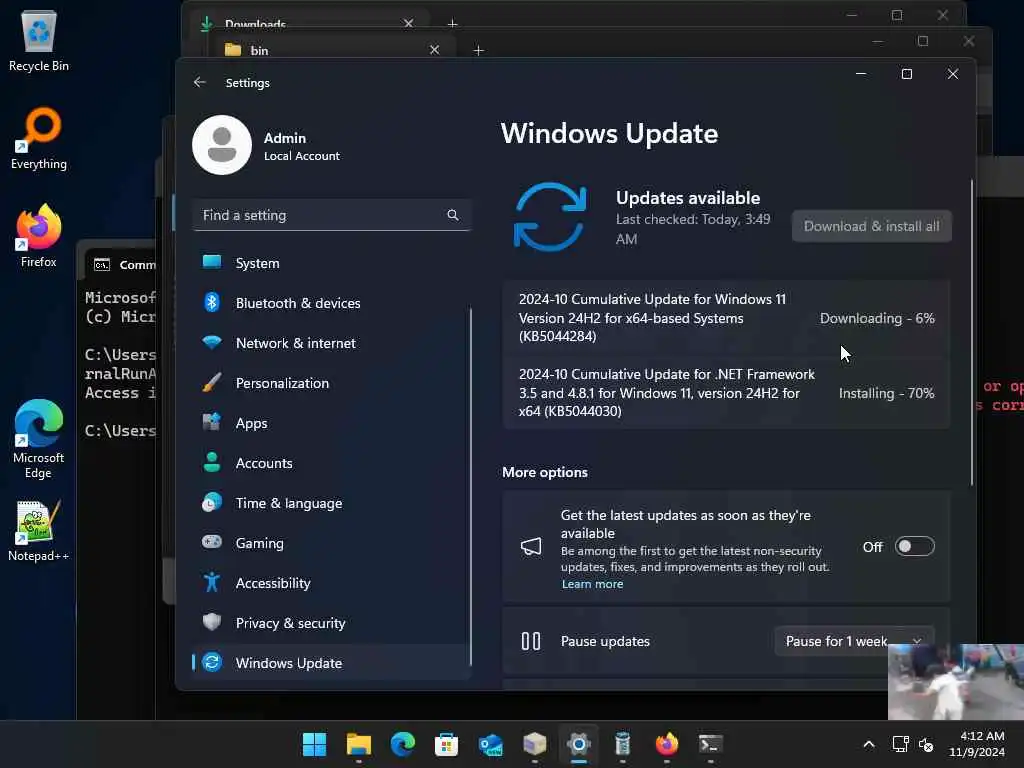Open Accessibility settings category
Image resolution: width=1024 pixels, height=768 pixels.
(330, 583)
